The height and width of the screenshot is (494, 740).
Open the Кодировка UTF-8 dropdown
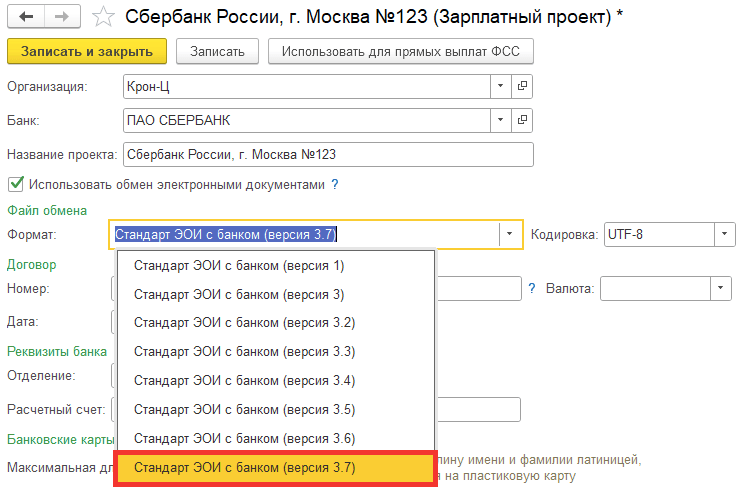pos(724,234)
